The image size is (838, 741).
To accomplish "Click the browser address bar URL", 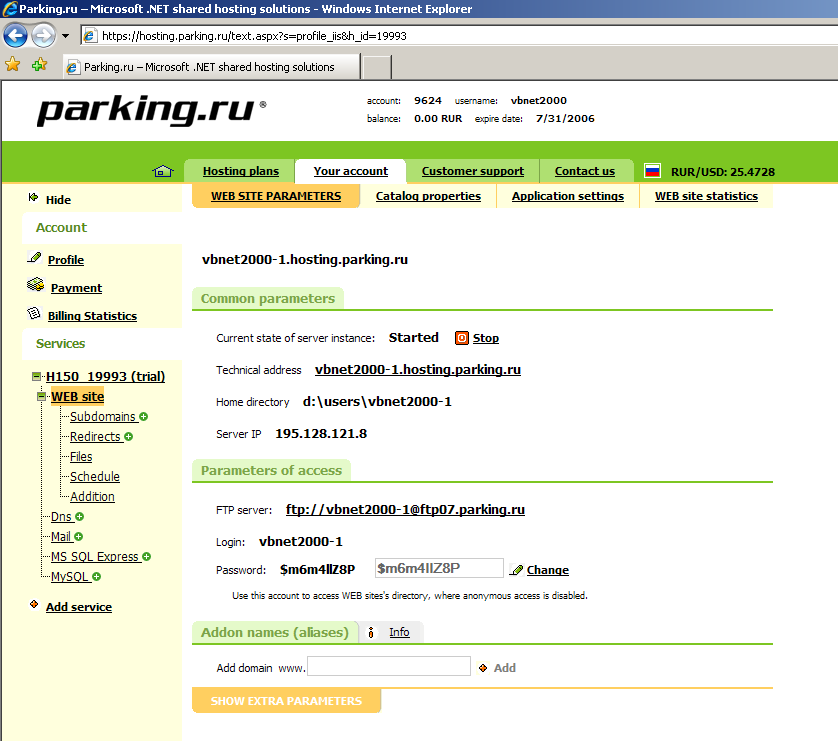I will (254, 36).
